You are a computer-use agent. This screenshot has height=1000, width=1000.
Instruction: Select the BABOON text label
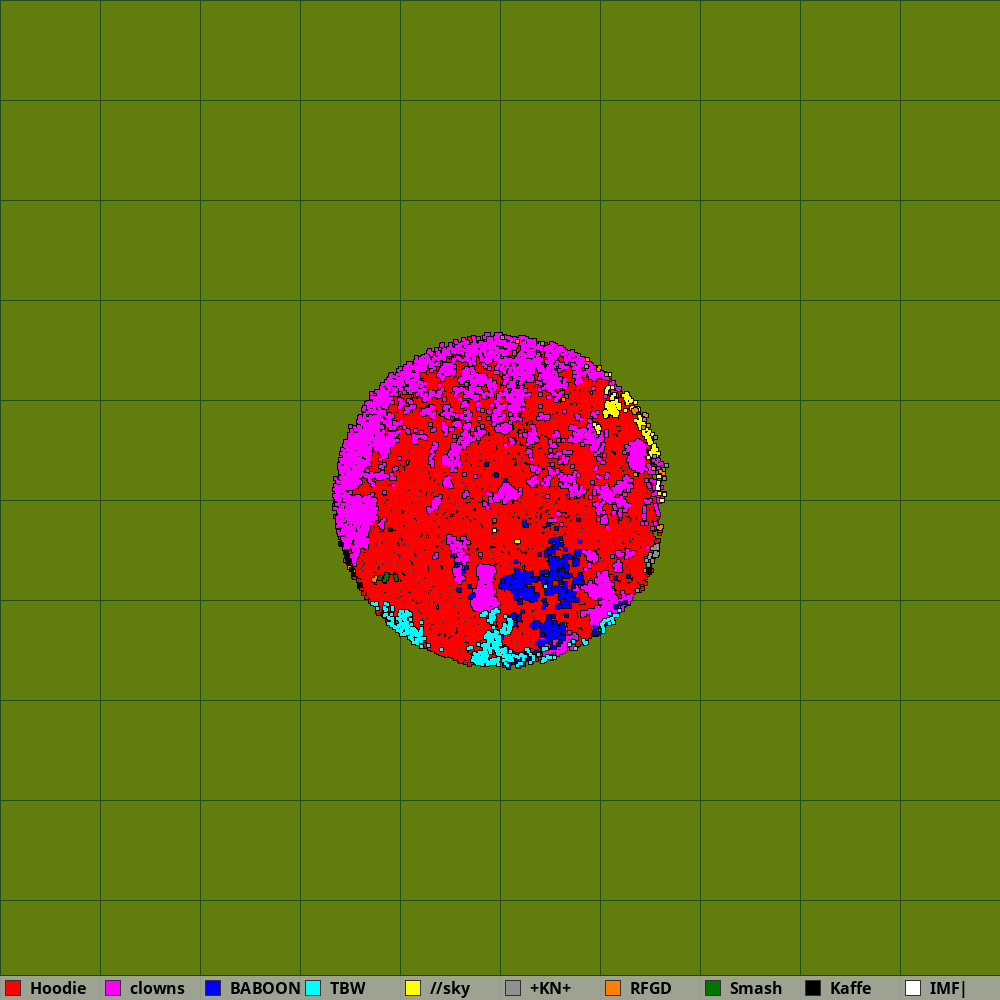(265, 988)
